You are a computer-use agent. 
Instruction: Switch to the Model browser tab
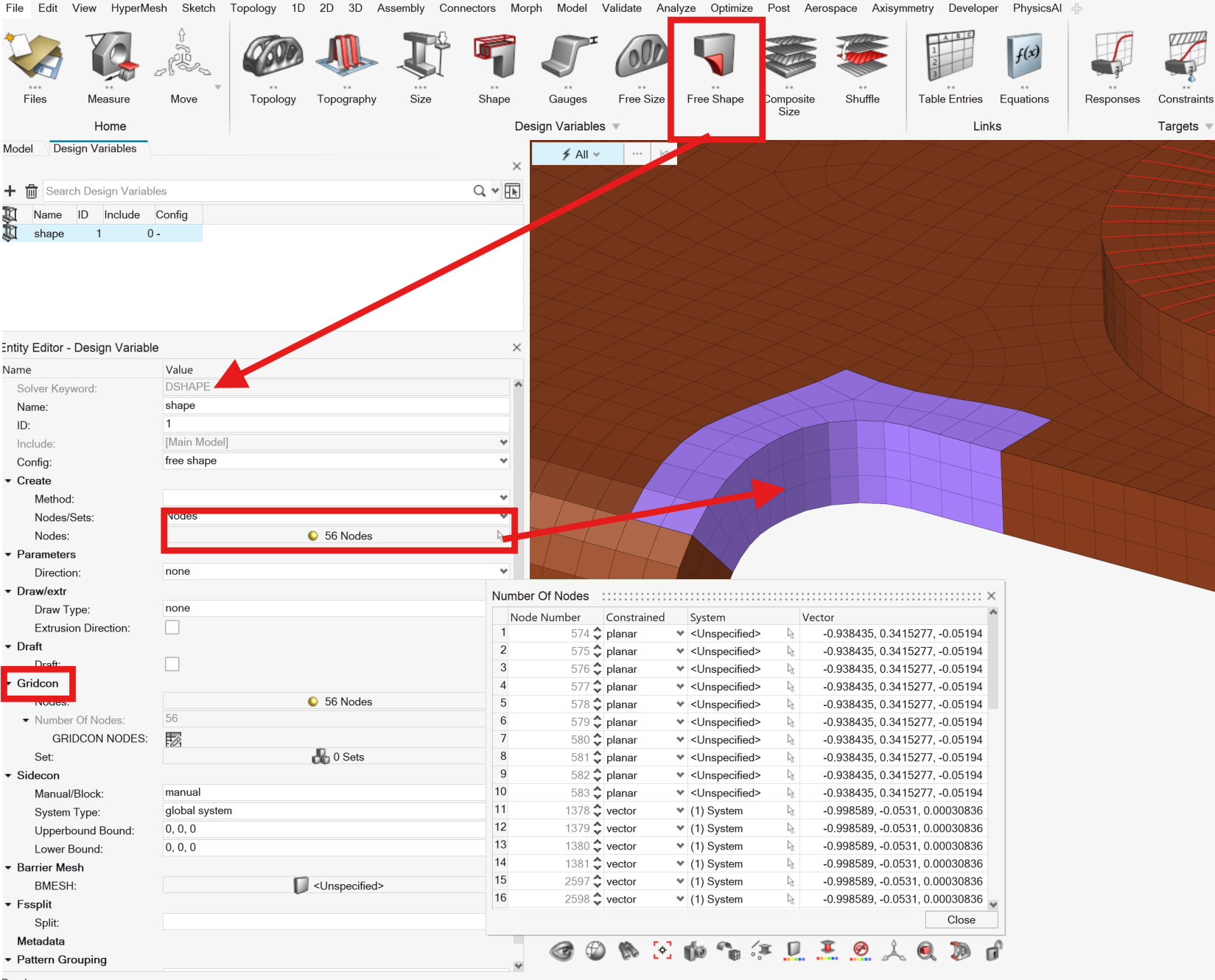point(18,149)
